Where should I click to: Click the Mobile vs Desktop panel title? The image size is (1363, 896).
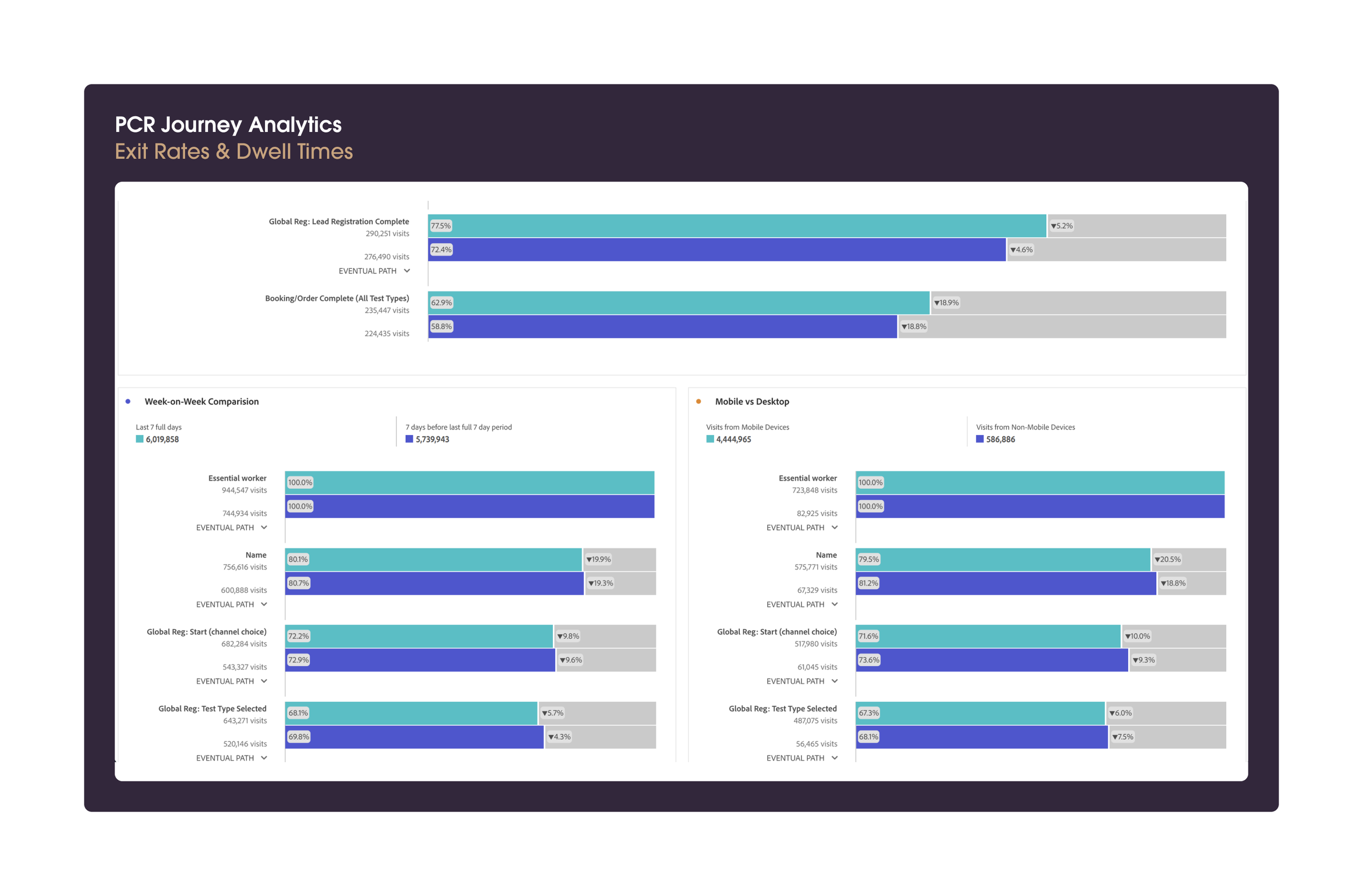point(751,401)
